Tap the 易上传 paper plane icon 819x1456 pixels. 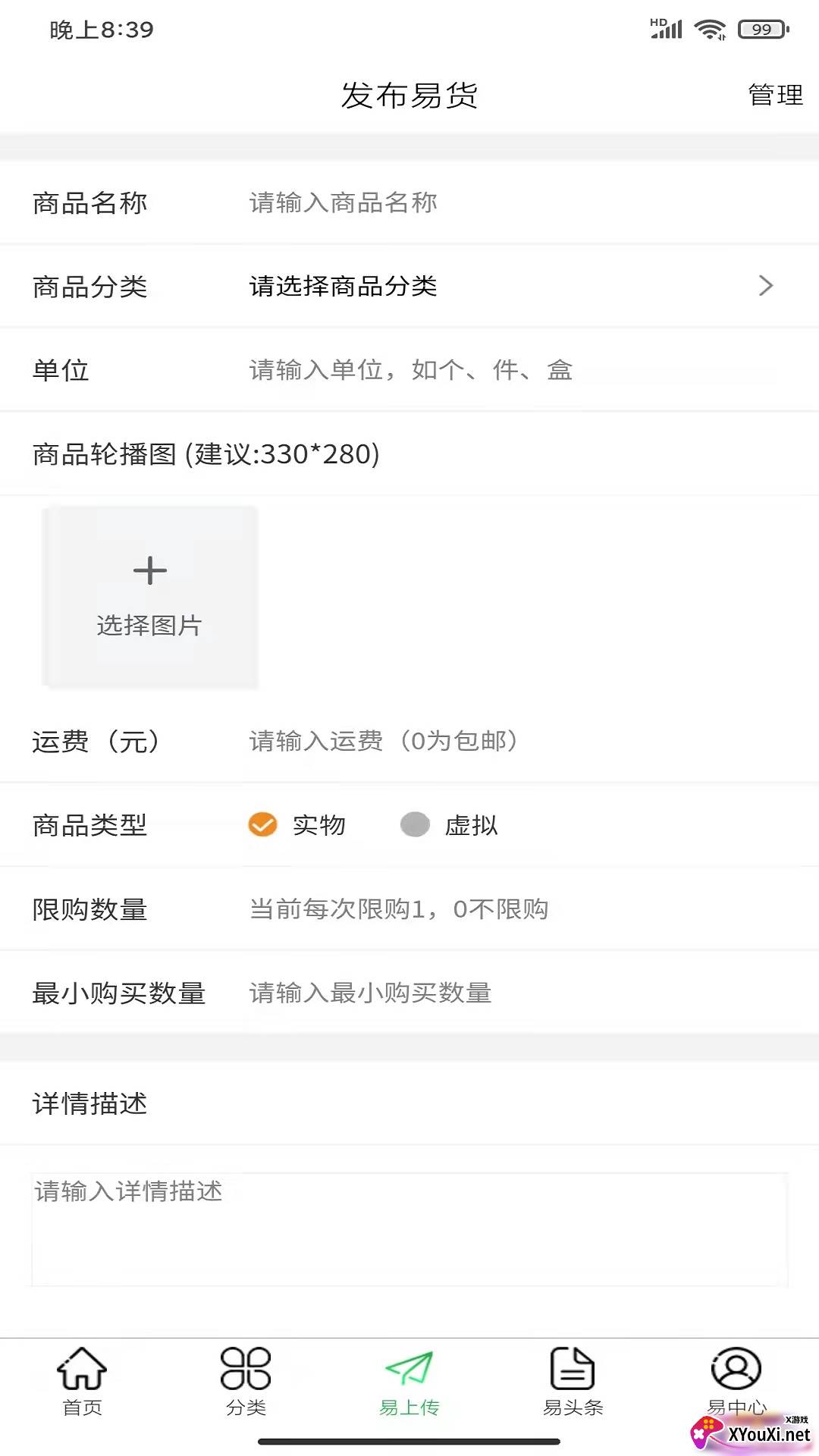[x=409, y=1369]
